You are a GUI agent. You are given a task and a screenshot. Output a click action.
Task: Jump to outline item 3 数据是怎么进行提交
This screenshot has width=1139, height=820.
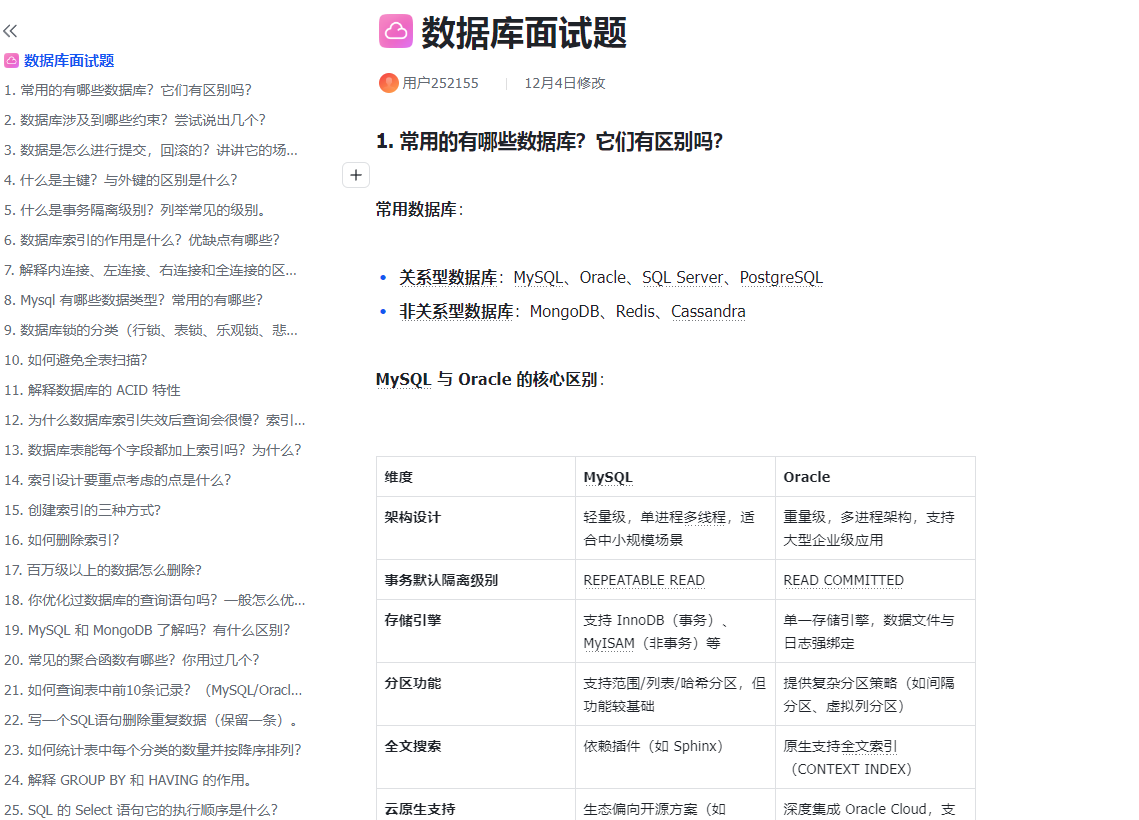(x=151, y=150)
